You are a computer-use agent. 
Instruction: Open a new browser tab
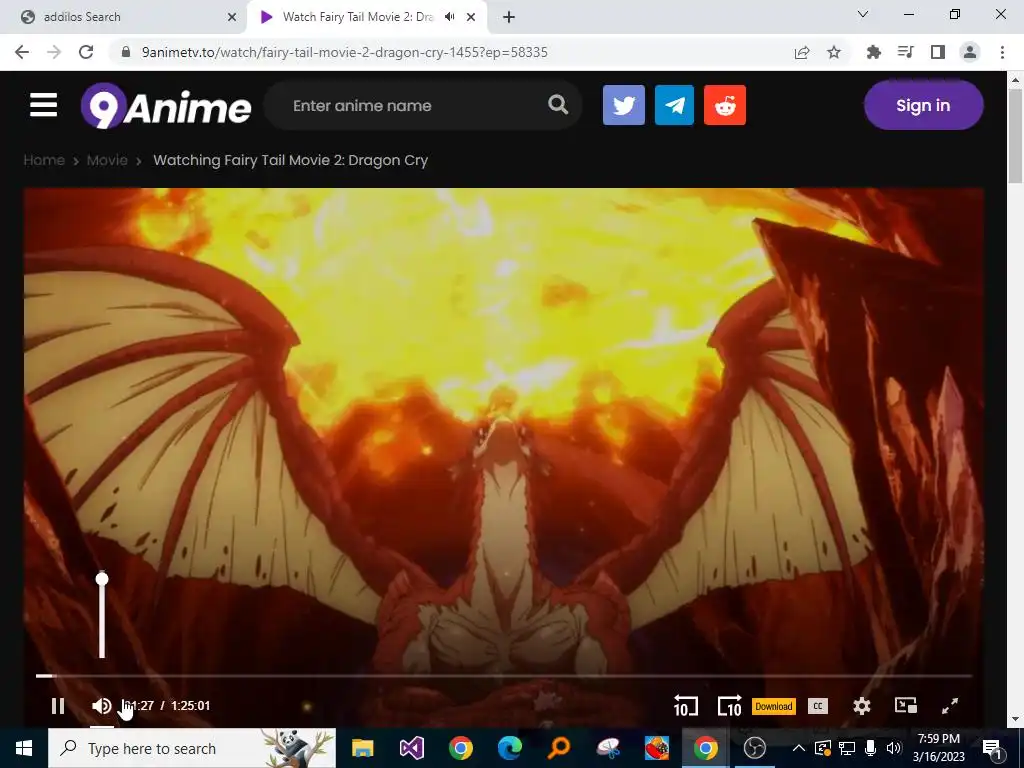pyautogui.click(x=509, y=18)
